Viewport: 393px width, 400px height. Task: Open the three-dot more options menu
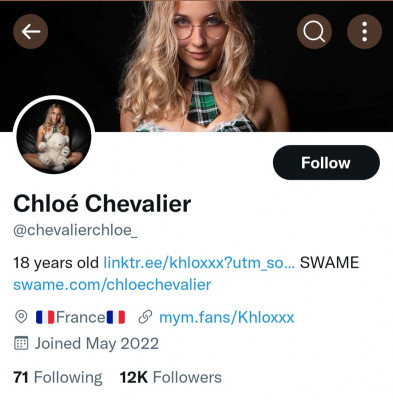(x=364, y=32)
